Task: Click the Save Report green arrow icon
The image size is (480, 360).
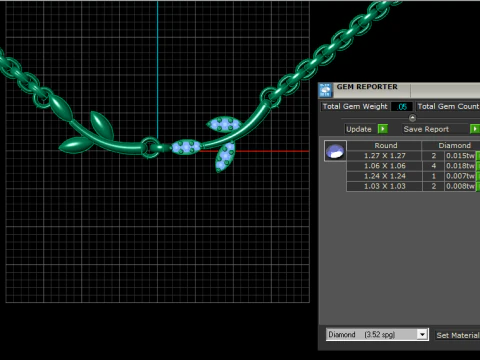Action: (475, 129)
